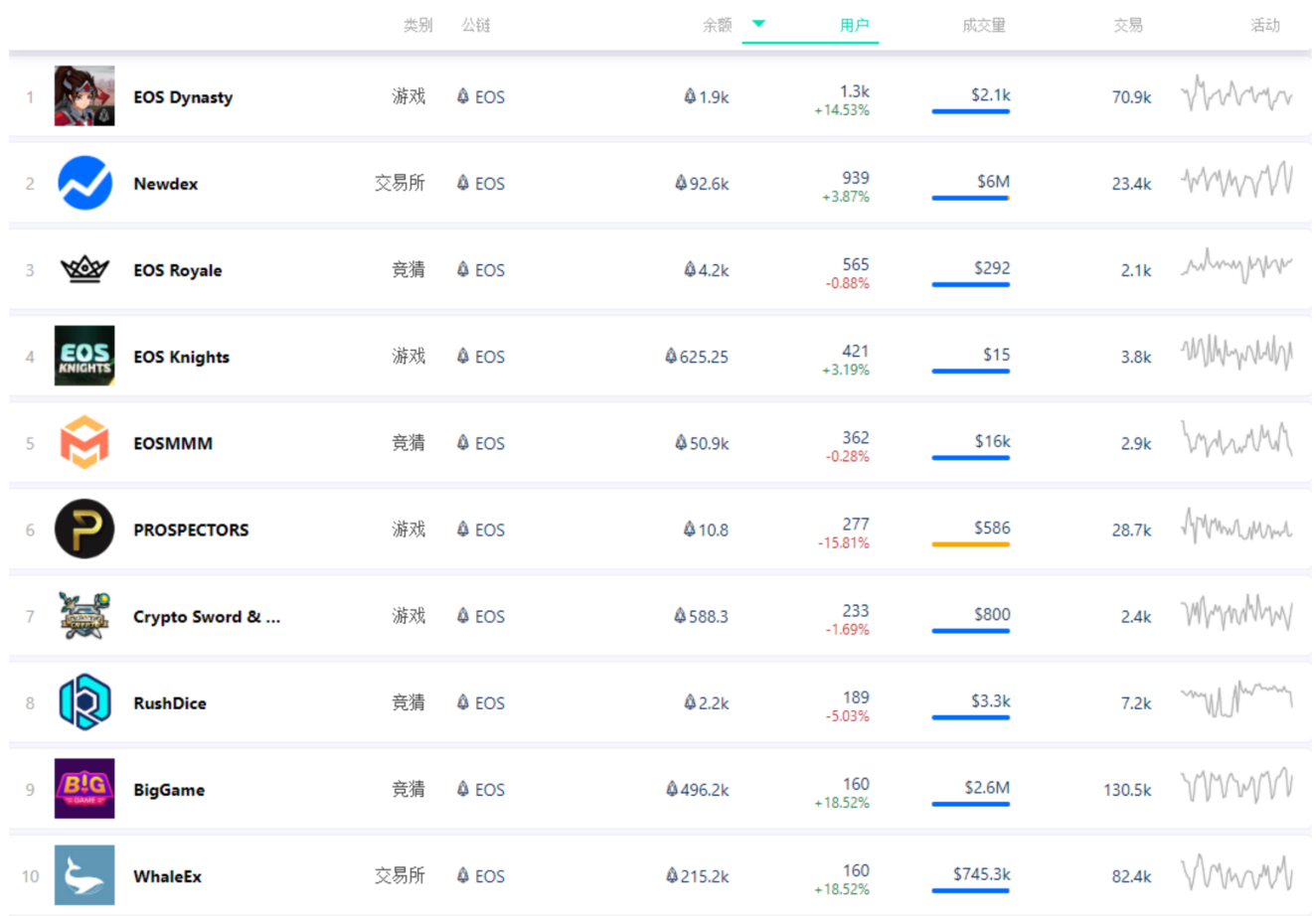Click the 活动 column header

1264,25
